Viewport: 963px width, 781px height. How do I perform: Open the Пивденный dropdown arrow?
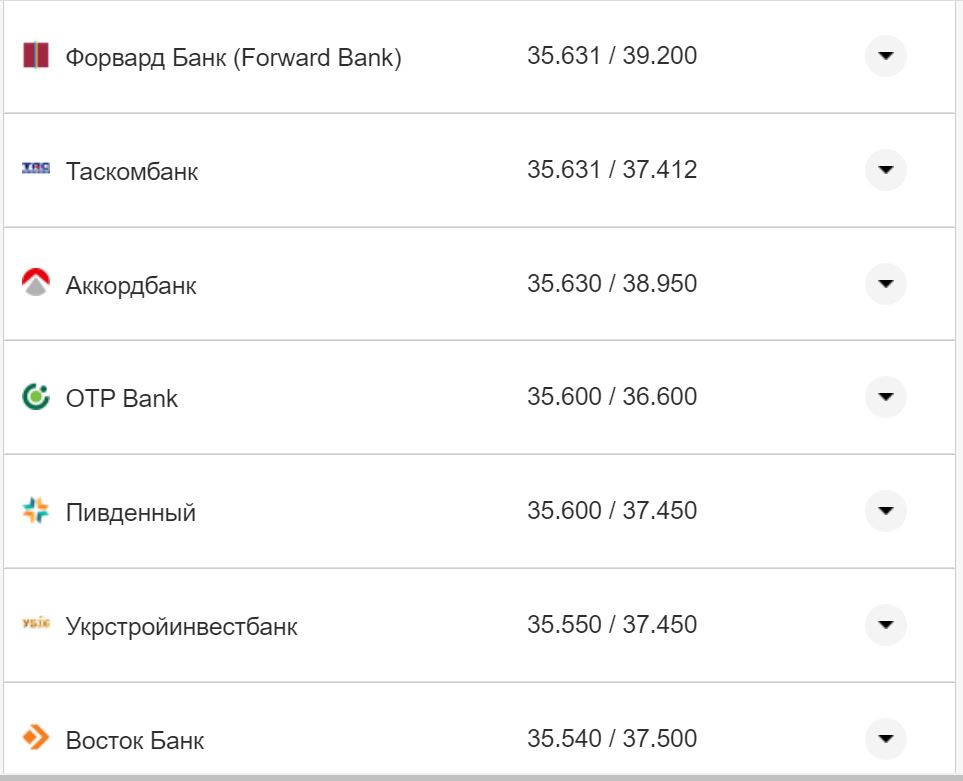click(886, 510)
